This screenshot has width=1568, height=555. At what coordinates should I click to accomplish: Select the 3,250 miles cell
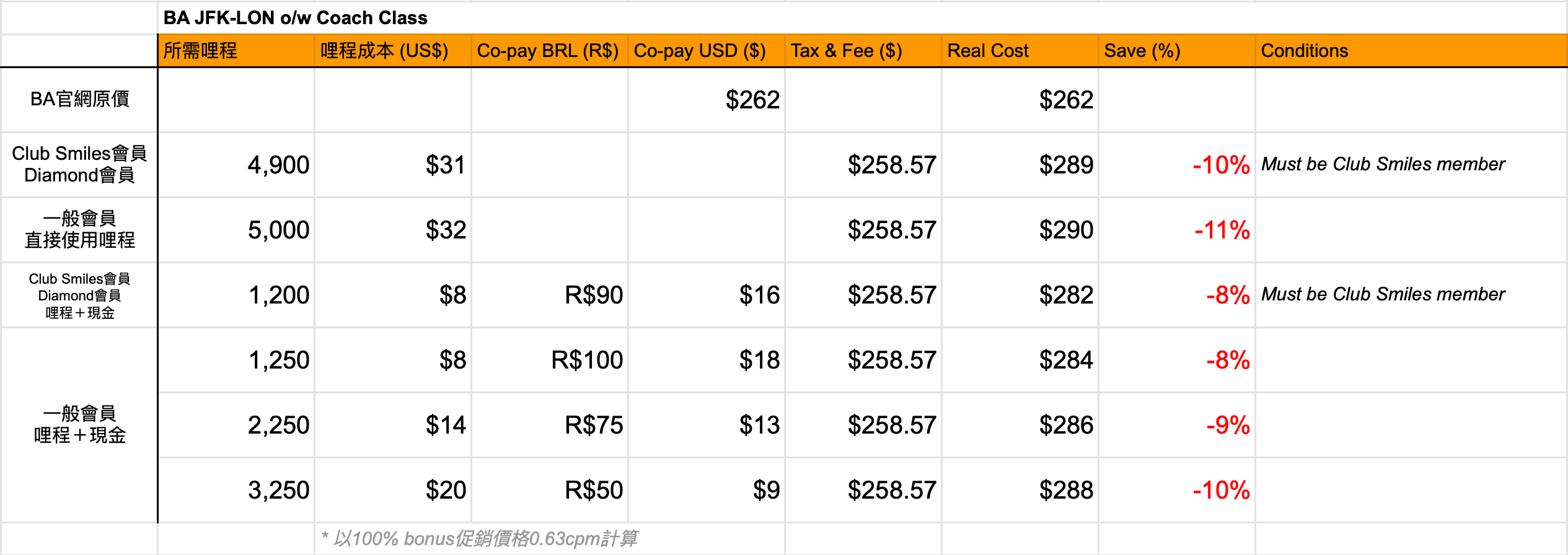point(236,490)
